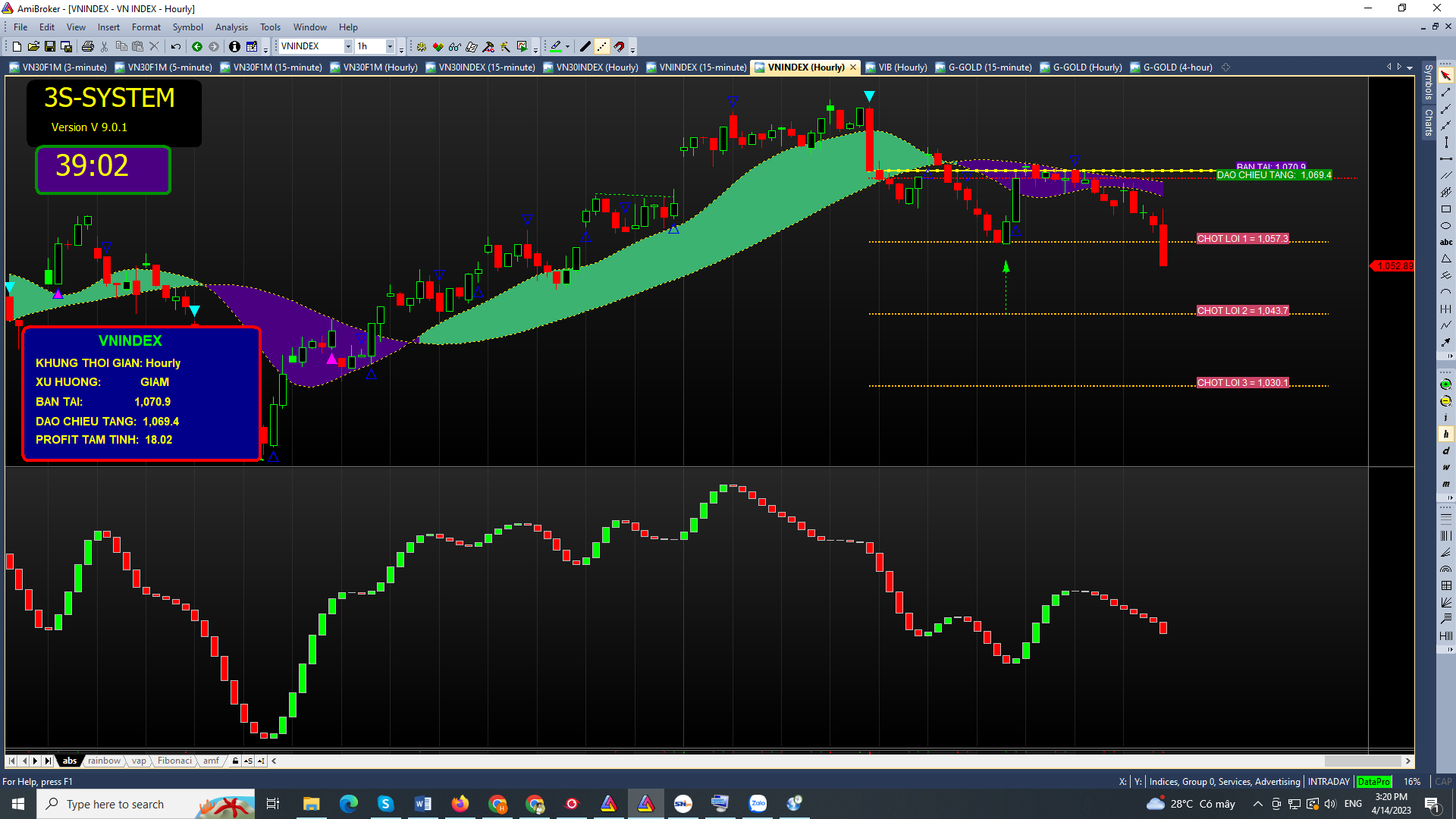Click the Print icon in toolbar
Screen dimensions: 1456x819
pyautogui.click(x=88, y=47)
